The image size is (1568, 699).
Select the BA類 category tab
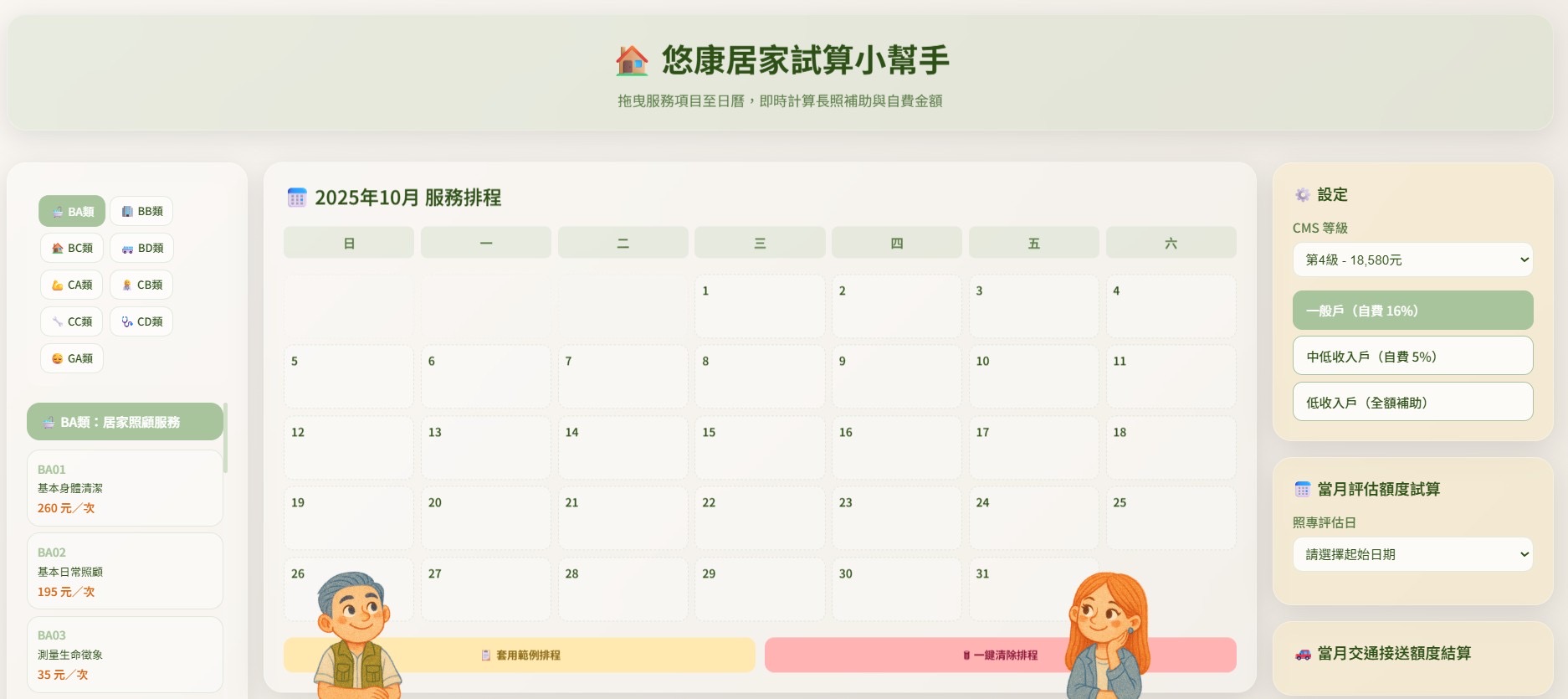point(72,211)
